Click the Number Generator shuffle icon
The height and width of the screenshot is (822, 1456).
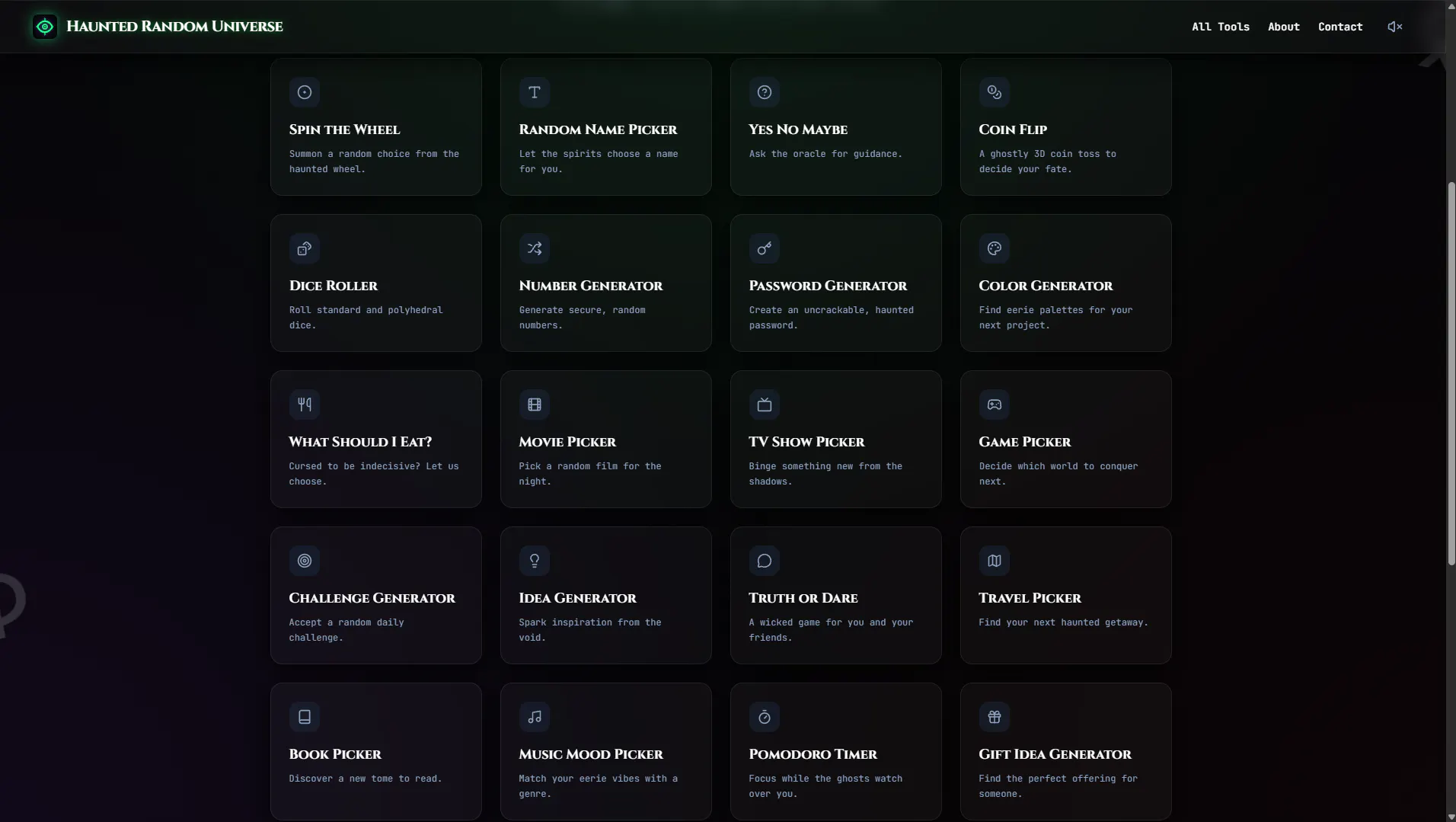point(535,248)
